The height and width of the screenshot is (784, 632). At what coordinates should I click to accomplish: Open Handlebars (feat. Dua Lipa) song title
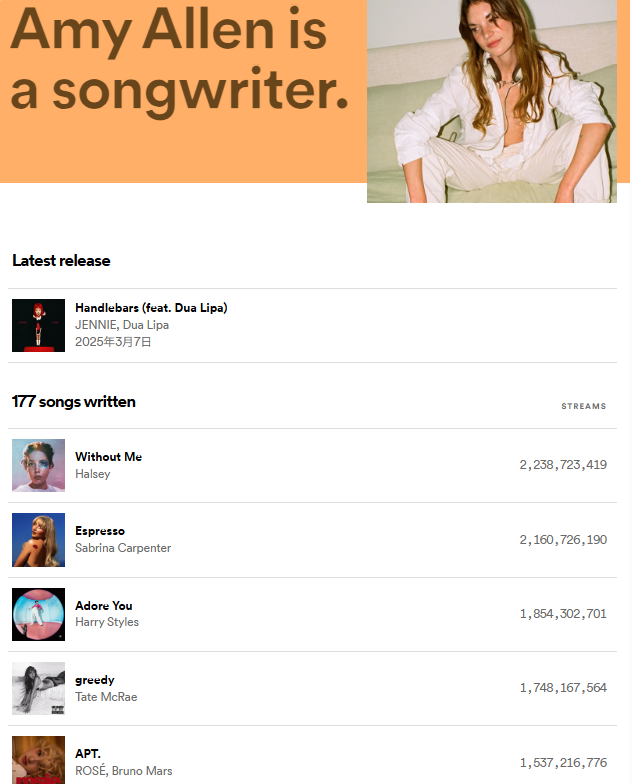[151, 308]
